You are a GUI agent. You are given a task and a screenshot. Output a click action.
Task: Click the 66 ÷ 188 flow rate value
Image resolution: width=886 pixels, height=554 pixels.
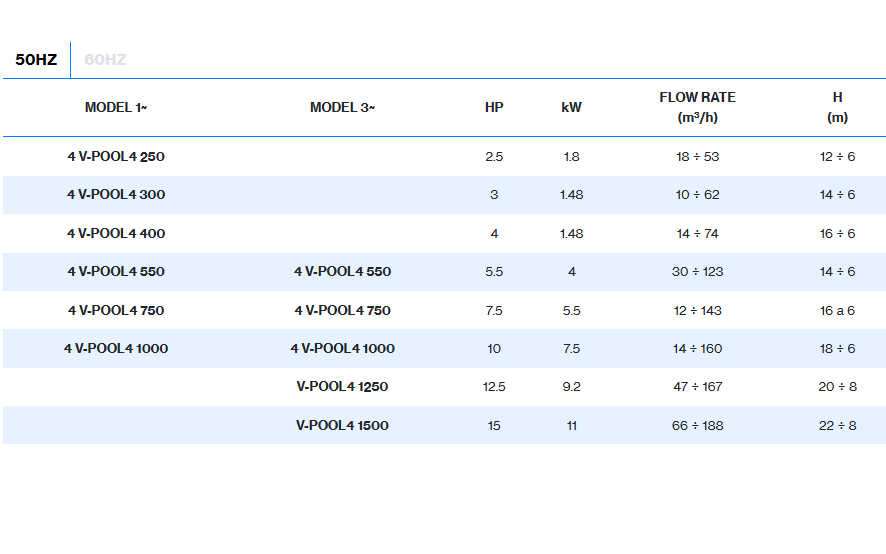point(697,426)
